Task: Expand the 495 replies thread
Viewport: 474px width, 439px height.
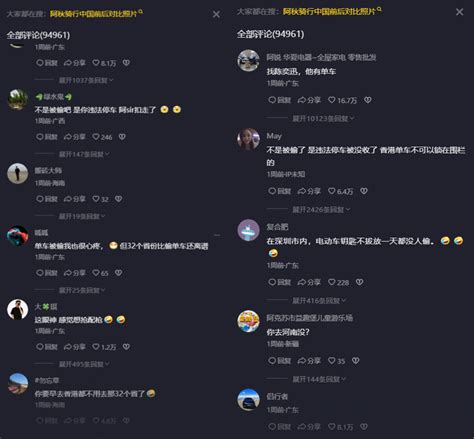Action: click(84, 364)
